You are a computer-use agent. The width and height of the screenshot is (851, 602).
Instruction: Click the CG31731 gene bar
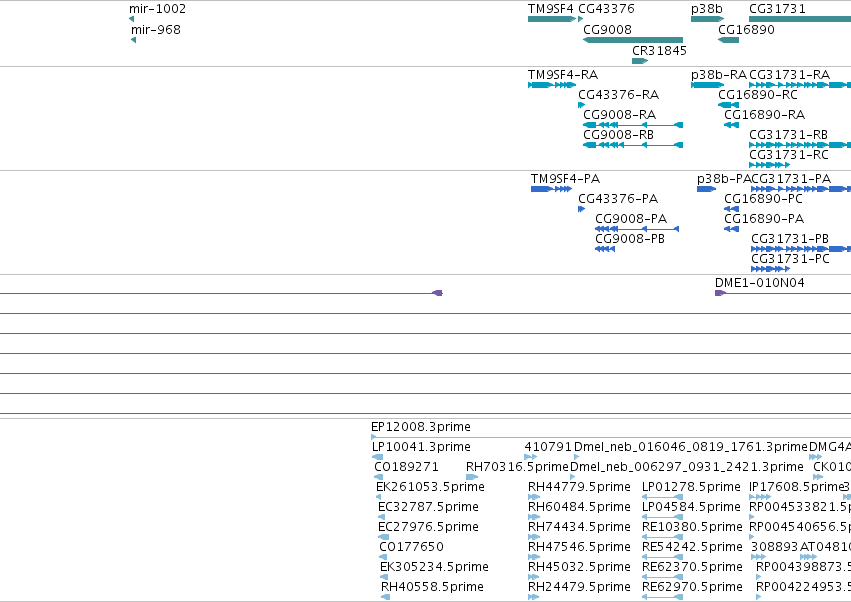[x=800, y=19]
